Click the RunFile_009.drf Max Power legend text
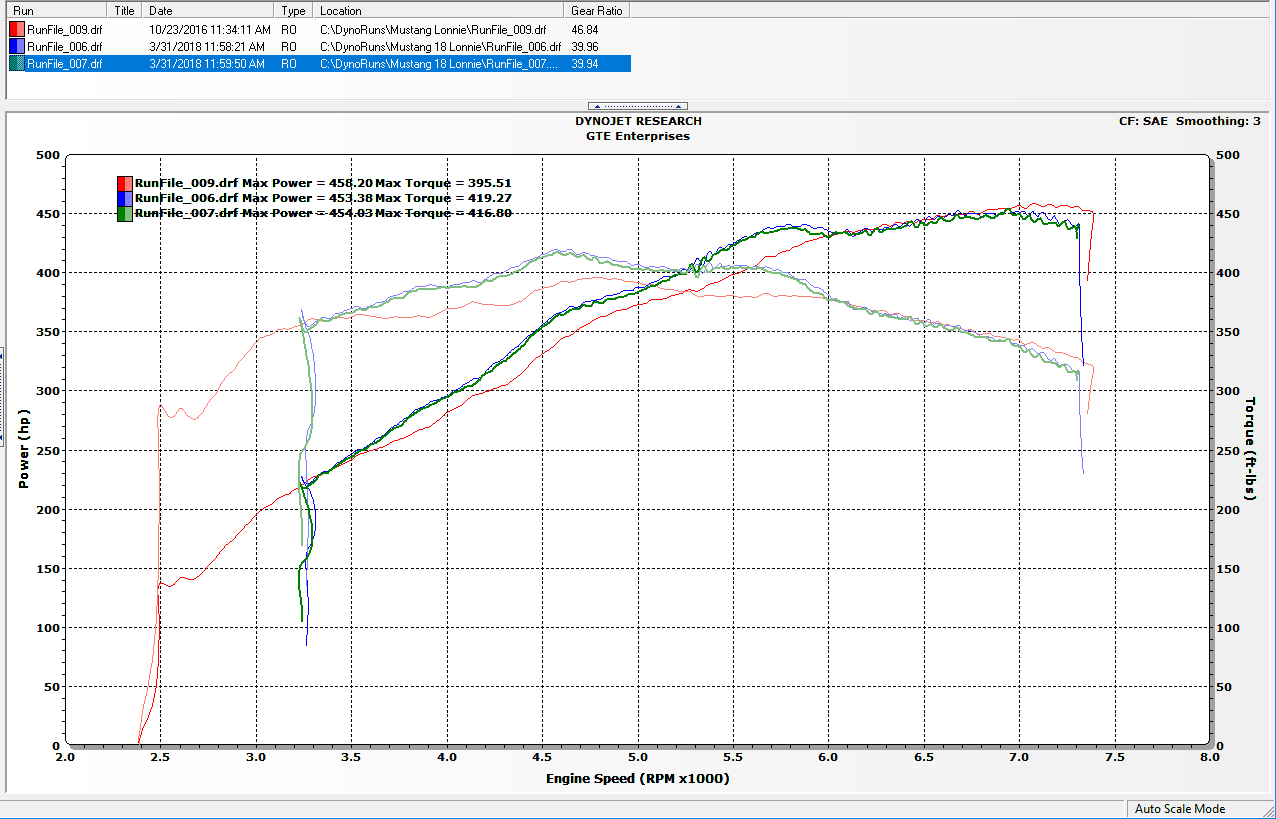Screen dimensions: 1276x819 pos(323,183)
